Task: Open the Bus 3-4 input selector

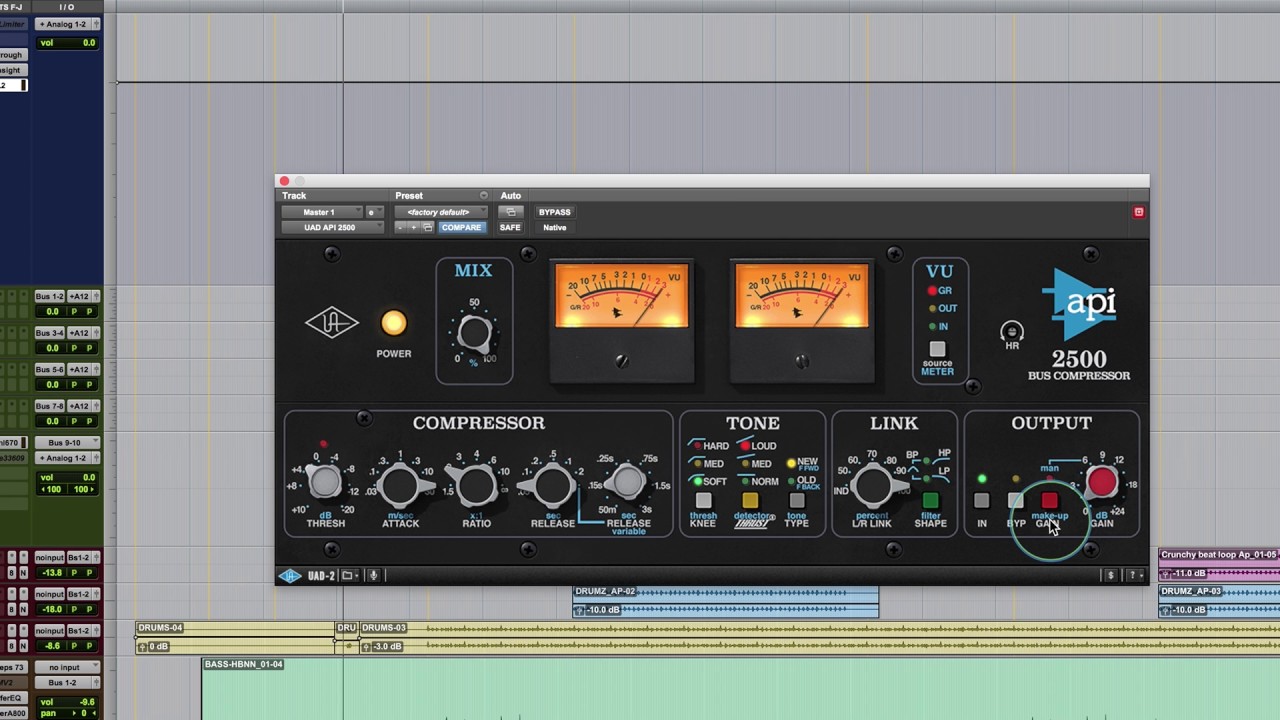Action: tap(50, 333)
